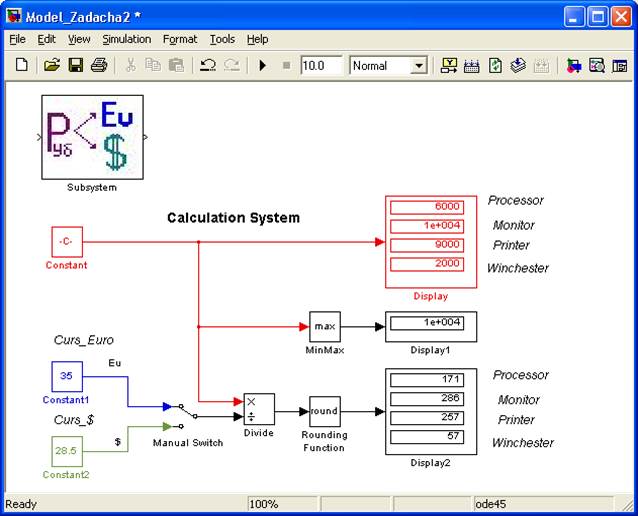The height and width of the screenshot is (516, 638).
Task: Click the value 171 in Display2
Action: (427, 380)
